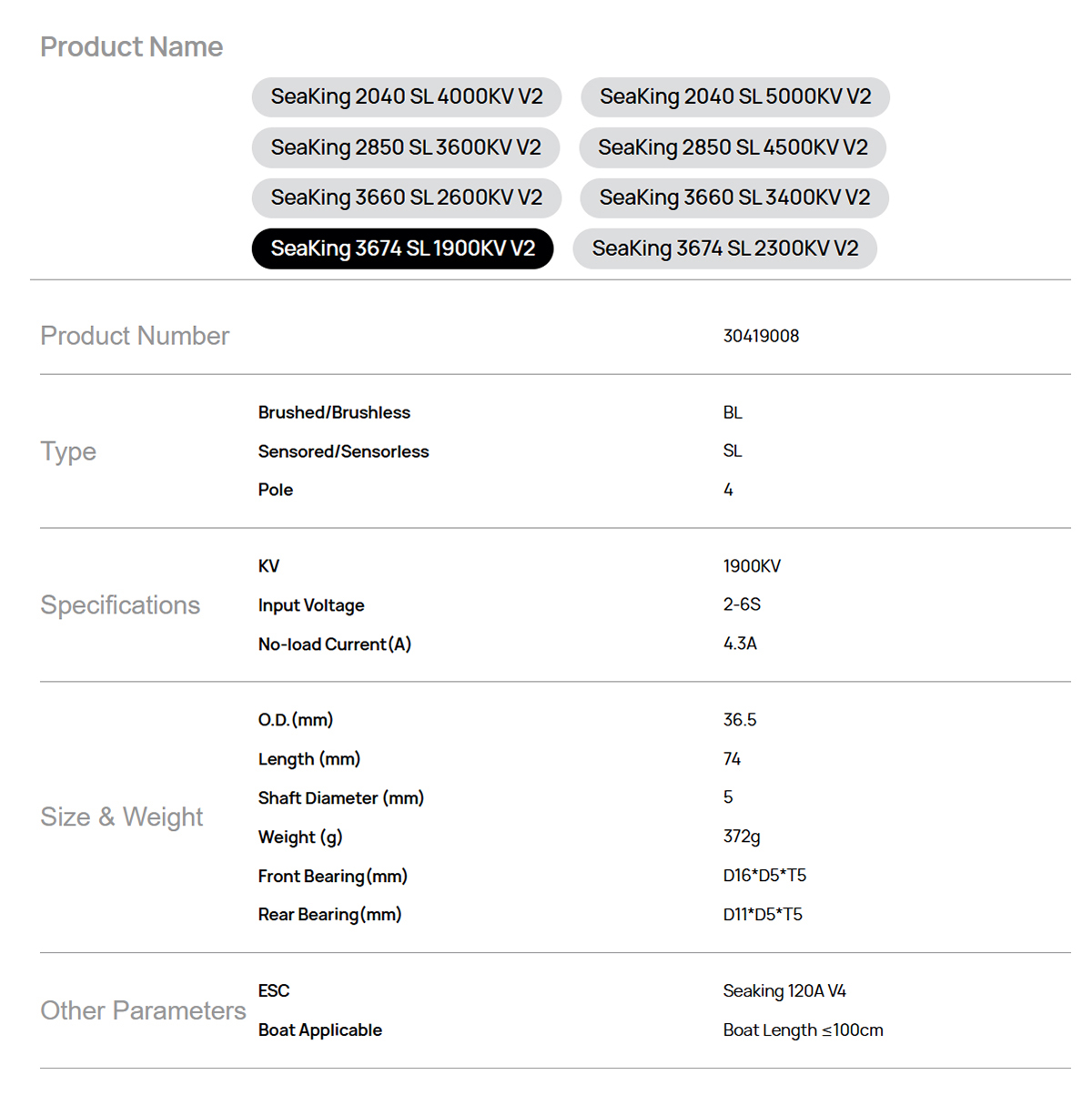Click the product number 30419008
This screenshot has height=1095, width=1092.
click(x=761, y=336)
